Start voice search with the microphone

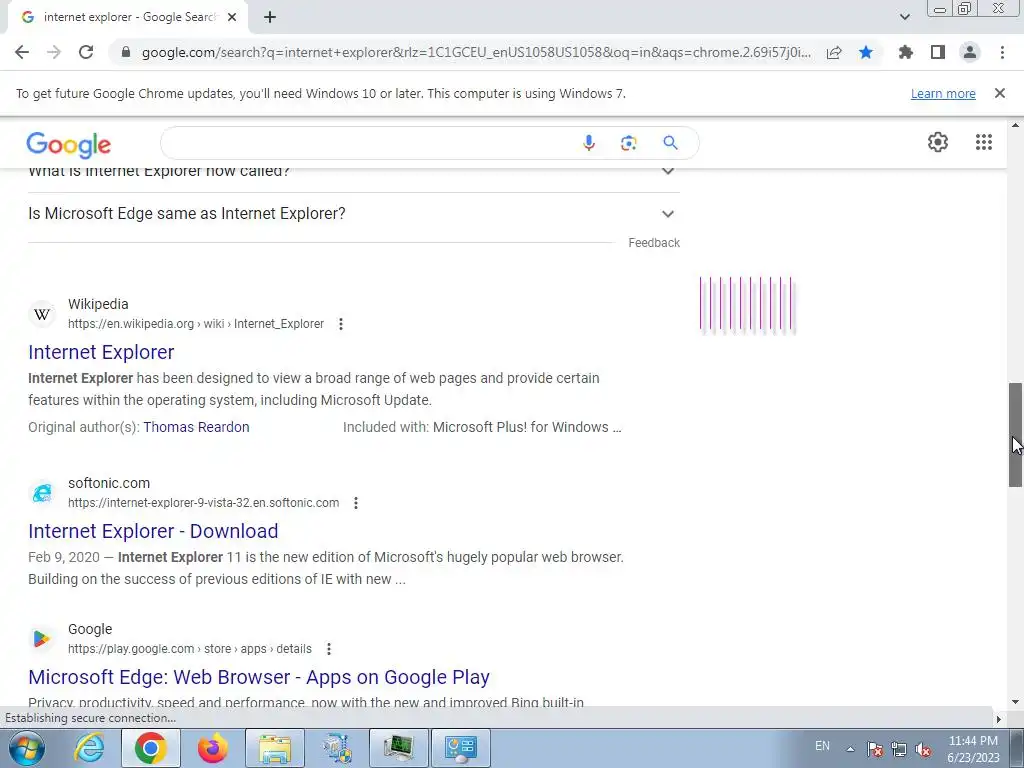tap(588, 143)
